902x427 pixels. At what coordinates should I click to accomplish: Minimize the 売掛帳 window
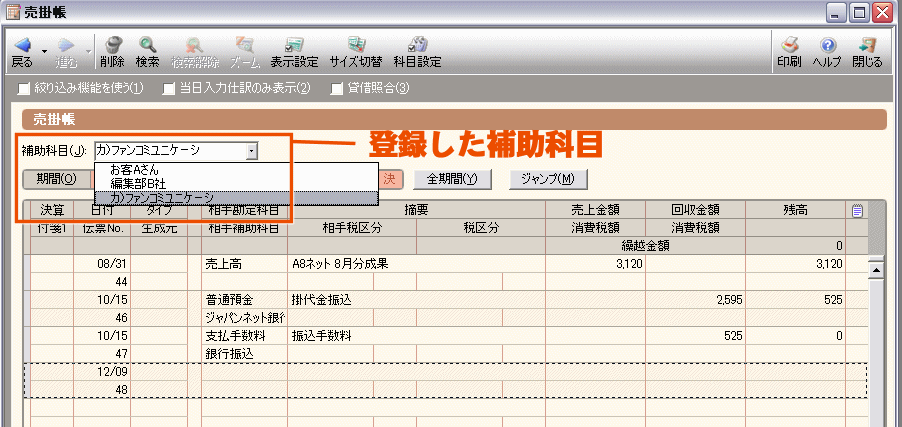tap(838, 12)
